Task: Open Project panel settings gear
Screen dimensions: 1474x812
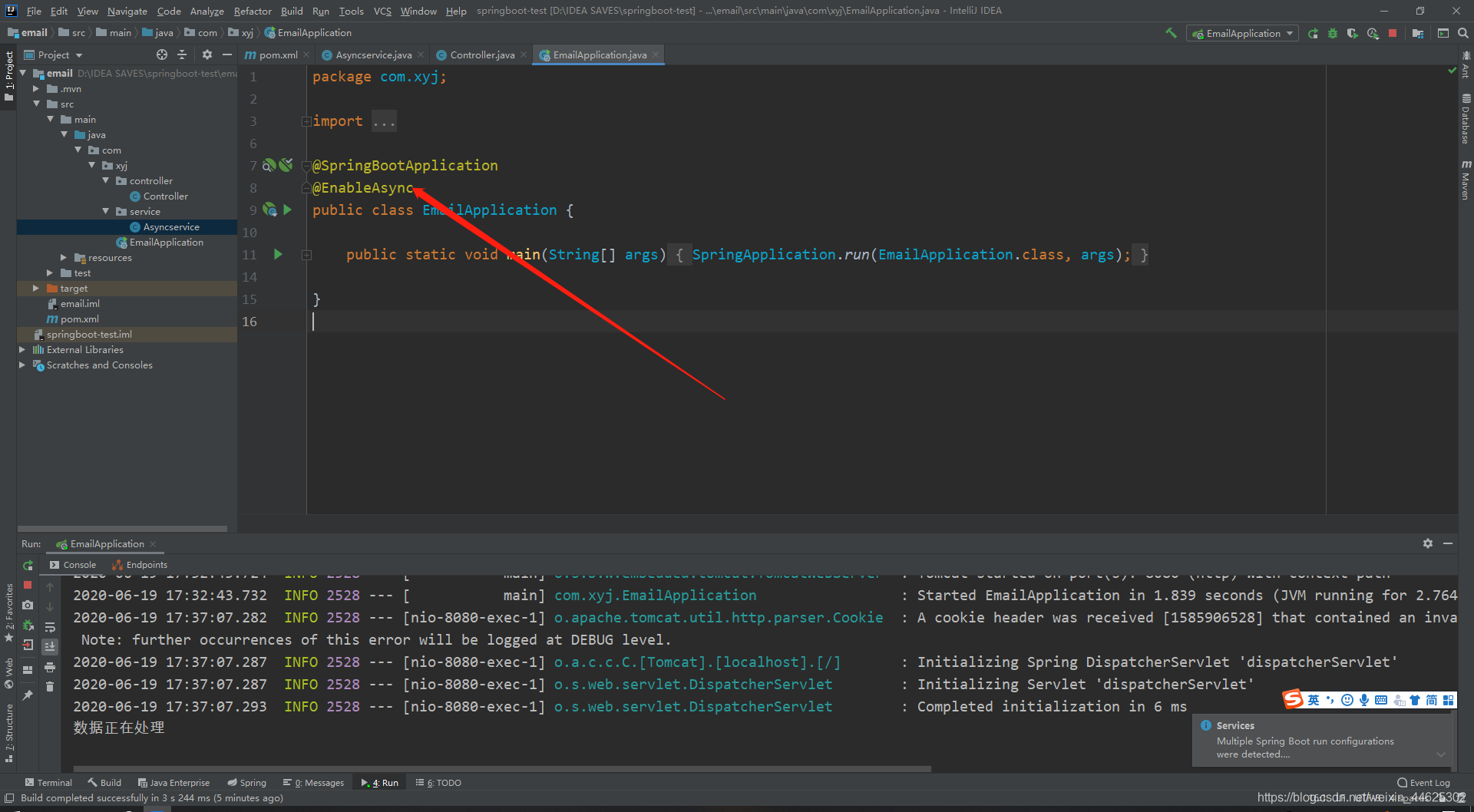Action: coord(207,54)
